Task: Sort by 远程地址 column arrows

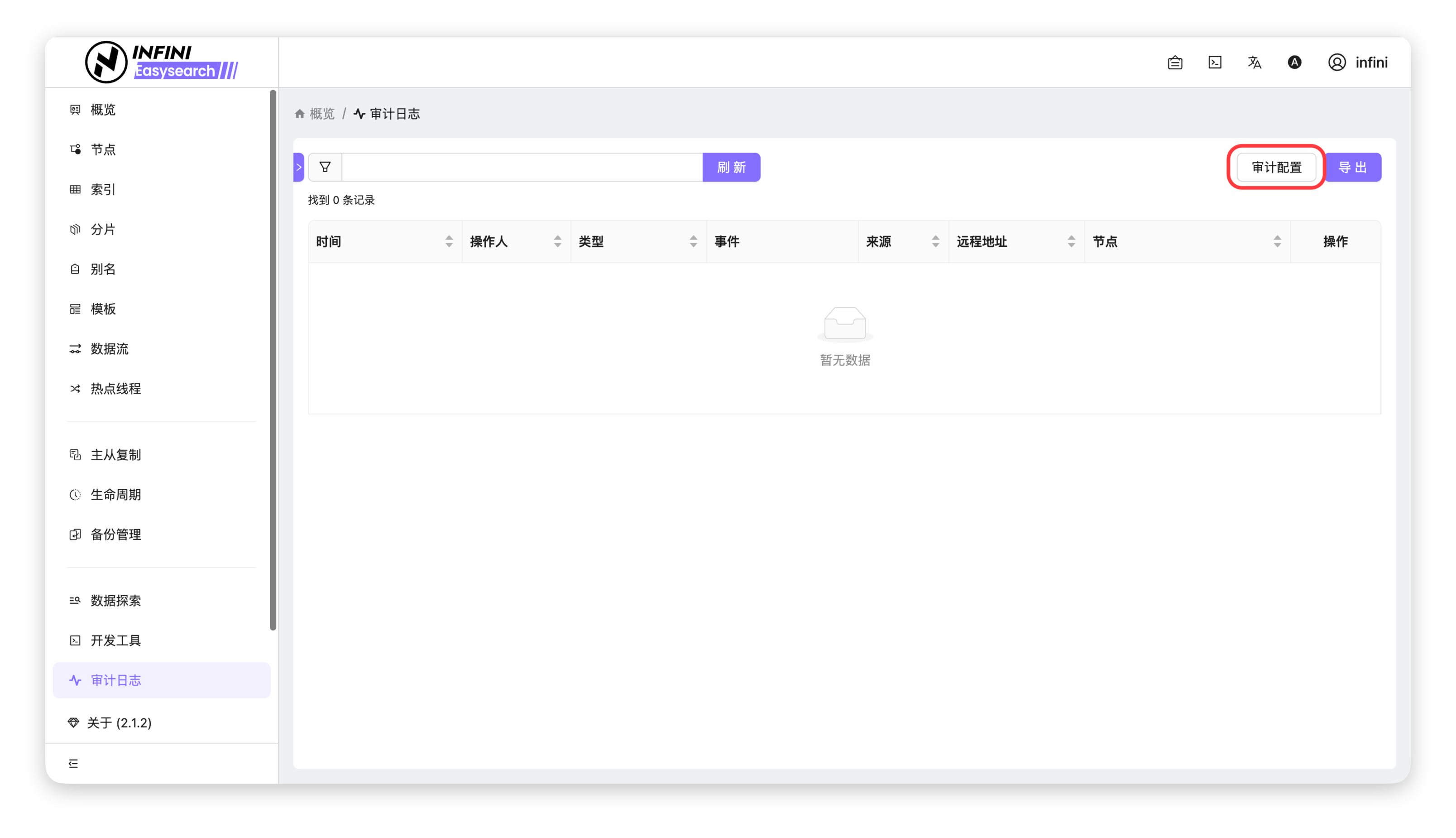Action: click(1071, 241)
